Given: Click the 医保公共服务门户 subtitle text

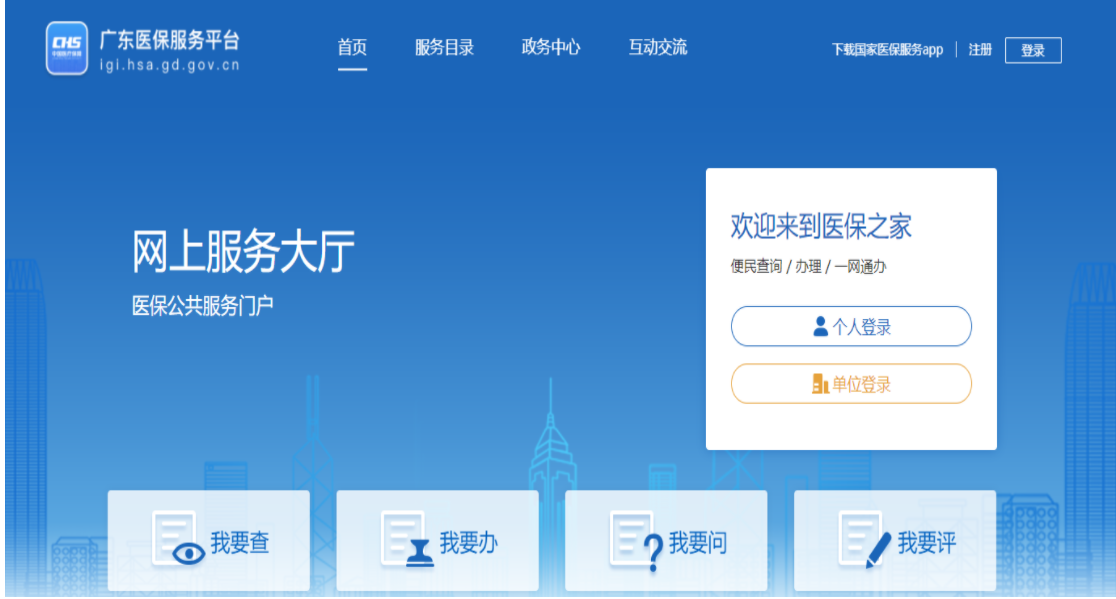Looking at the screenshot, I should tap(202, 306).
